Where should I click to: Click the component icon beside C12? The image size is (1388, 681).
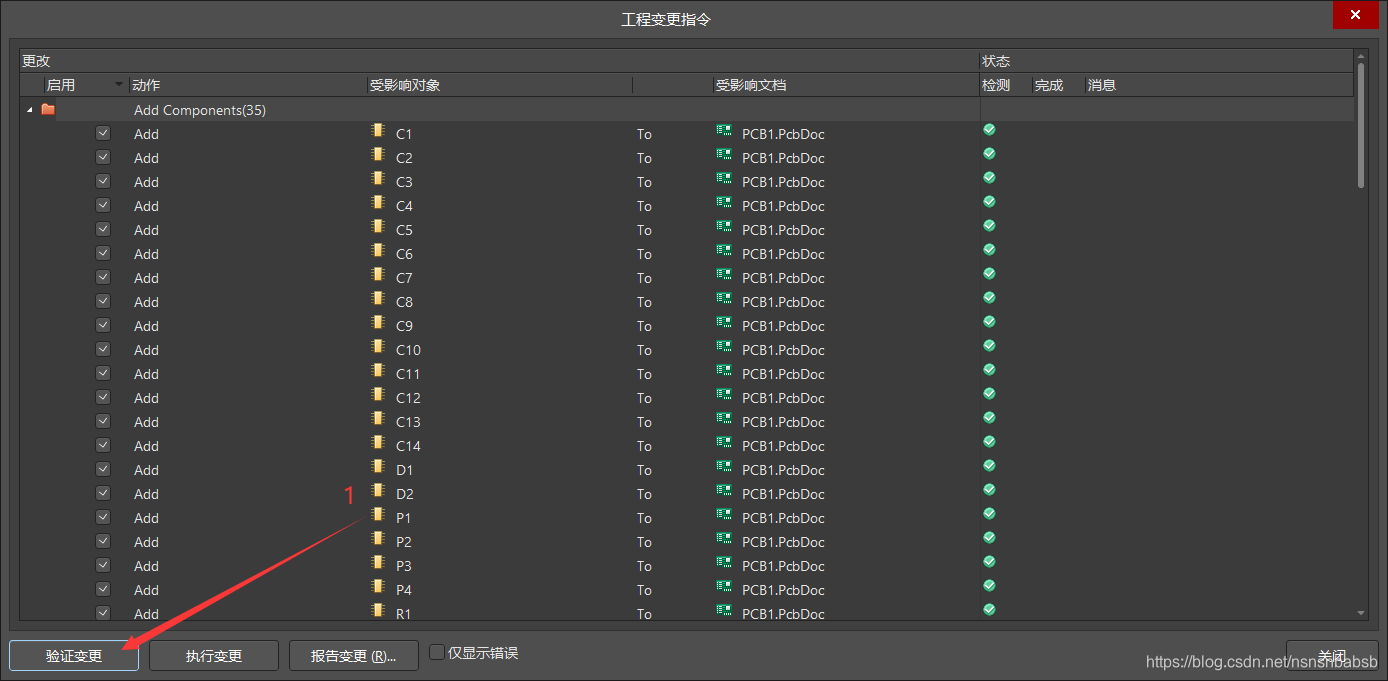pyautogui.click(x=377, y=395)
